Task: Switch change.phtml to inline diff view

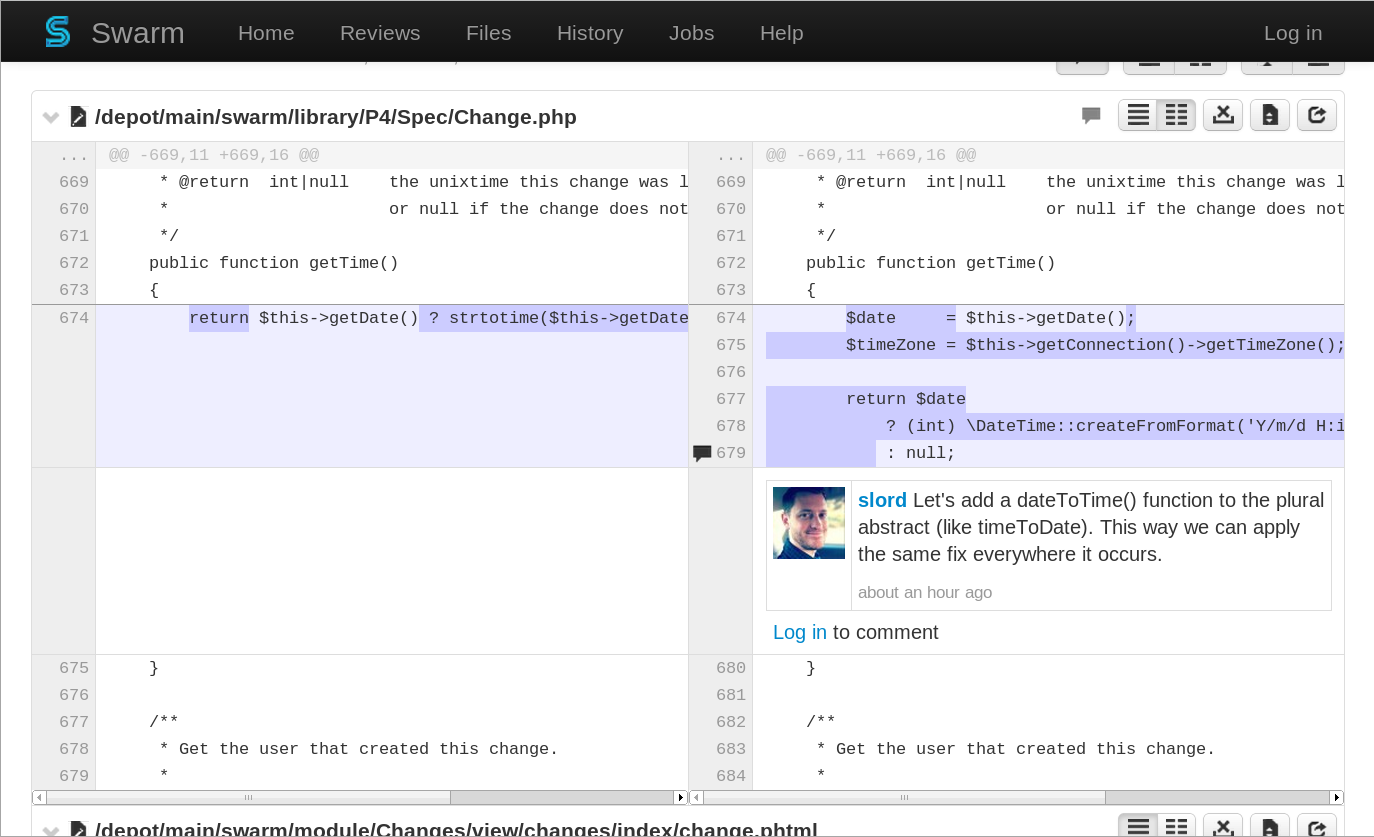Action: point(1138,828)
